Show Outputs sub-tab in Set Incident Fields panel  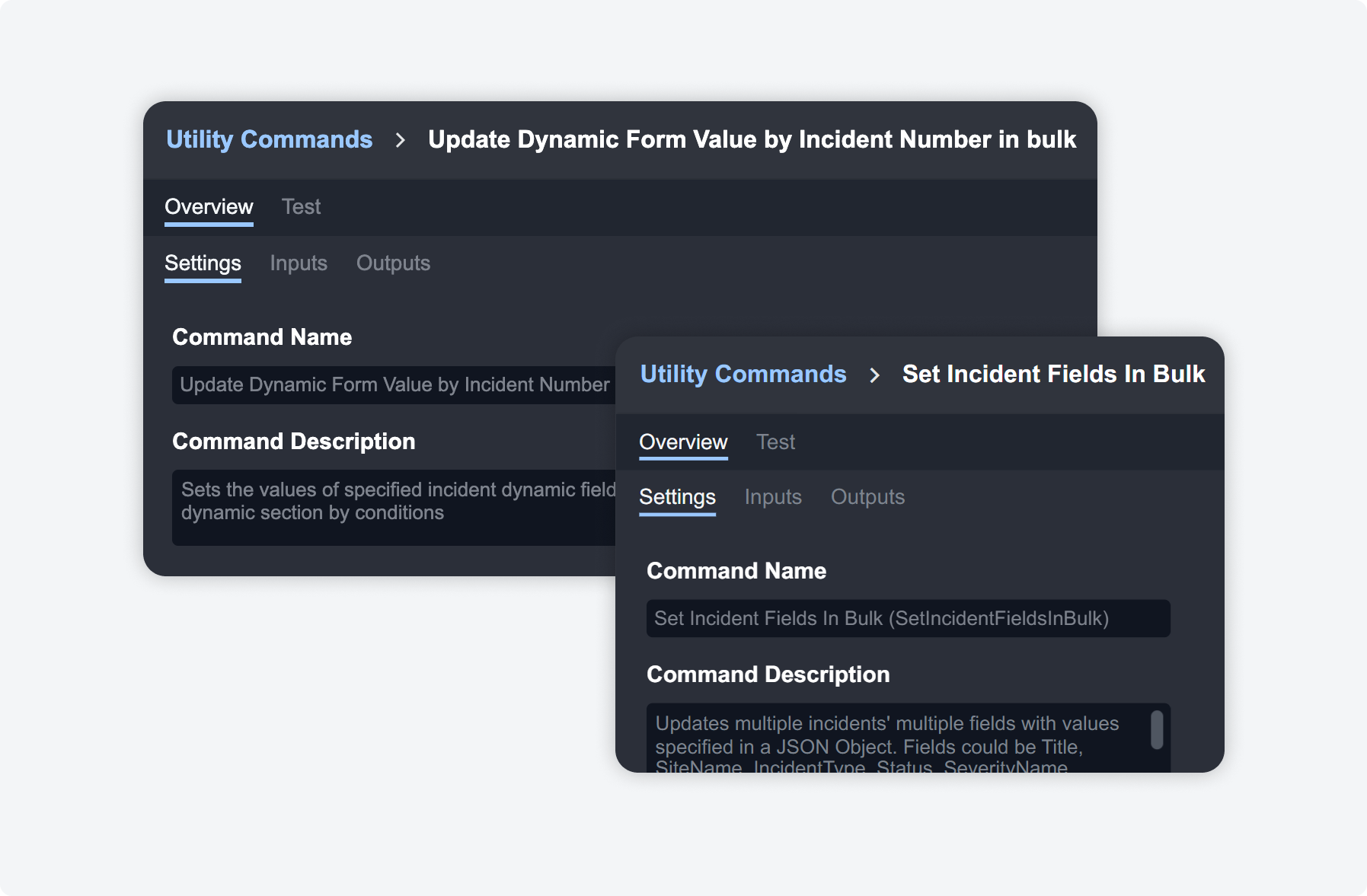click(867, 496)
